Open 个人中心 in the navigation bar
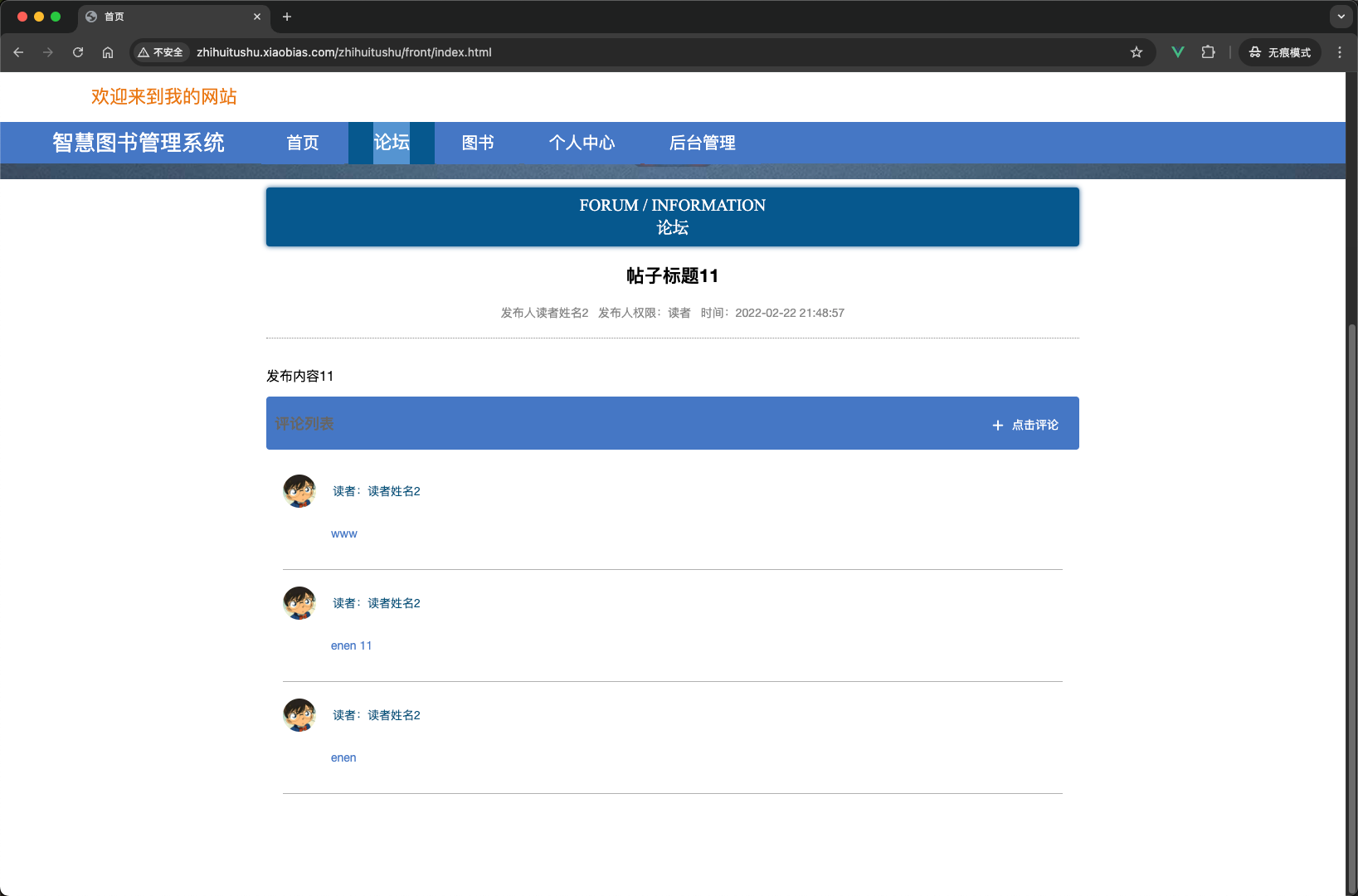This screenshot has width=1358, height=896. coord(582,143)
